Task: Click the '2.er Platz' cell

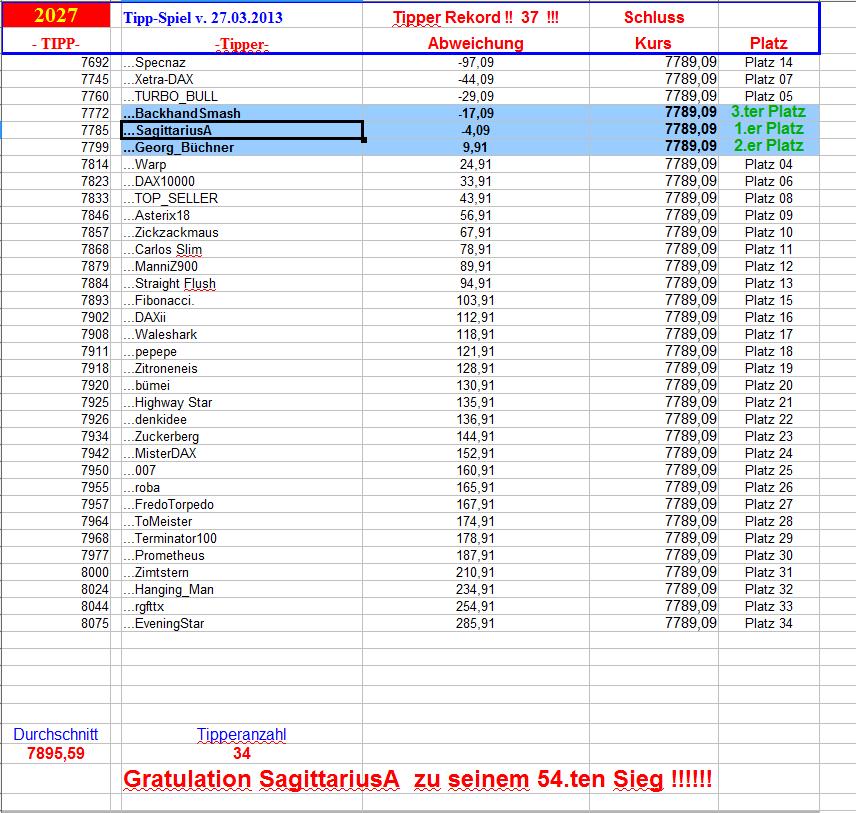Action: click(x=769, y=146)
